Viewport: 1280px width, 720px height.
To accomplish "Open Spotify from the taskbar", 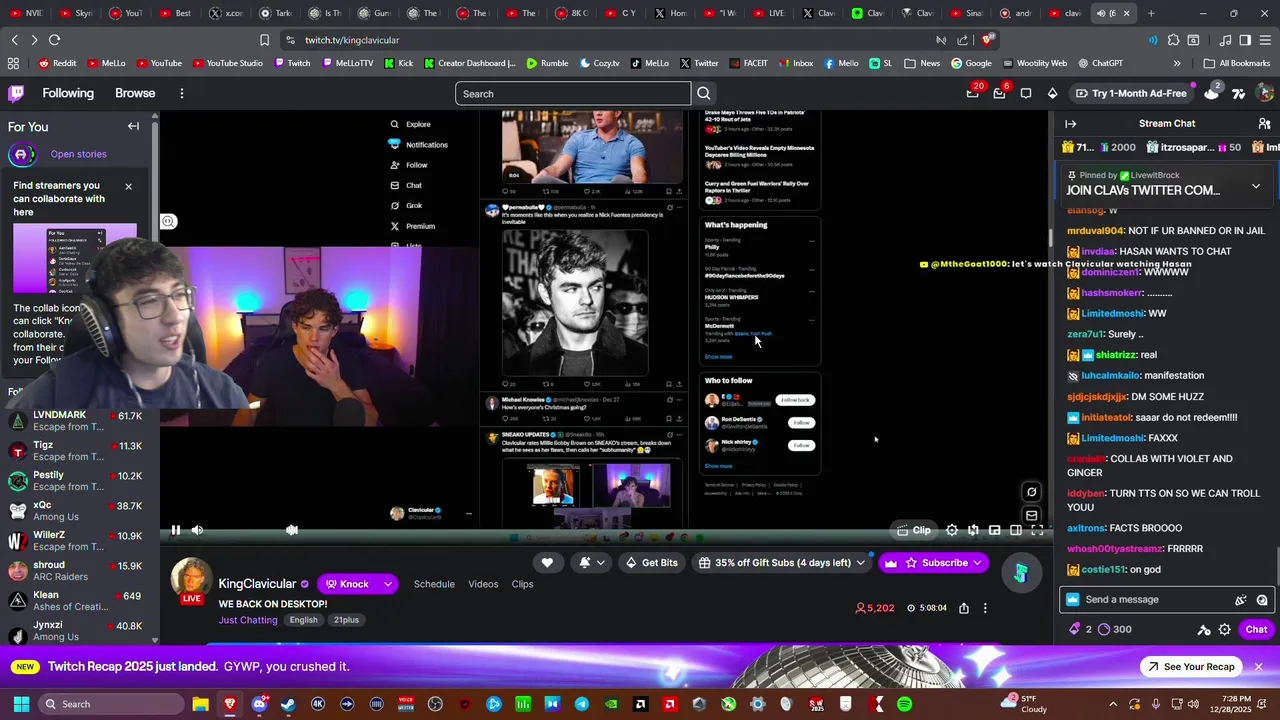I will coord(905,704).
